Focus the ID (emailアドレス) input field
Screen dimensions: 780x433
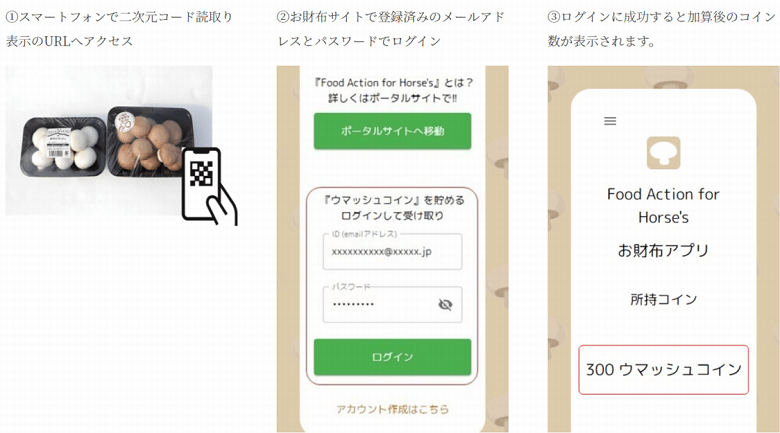click(x=392, y=251)
